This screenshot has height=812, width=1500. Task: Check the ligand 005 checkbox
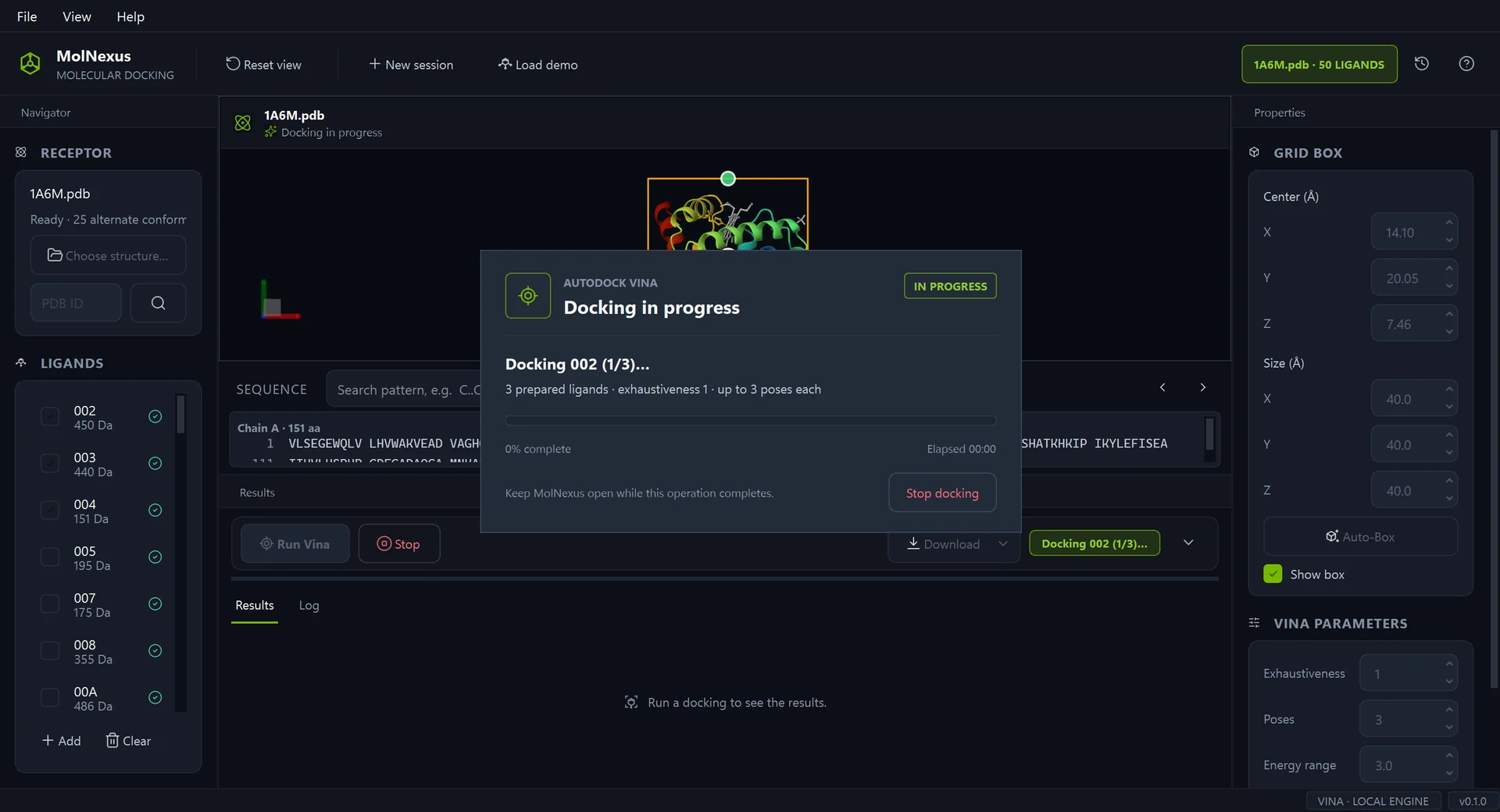tap(50, 557)
